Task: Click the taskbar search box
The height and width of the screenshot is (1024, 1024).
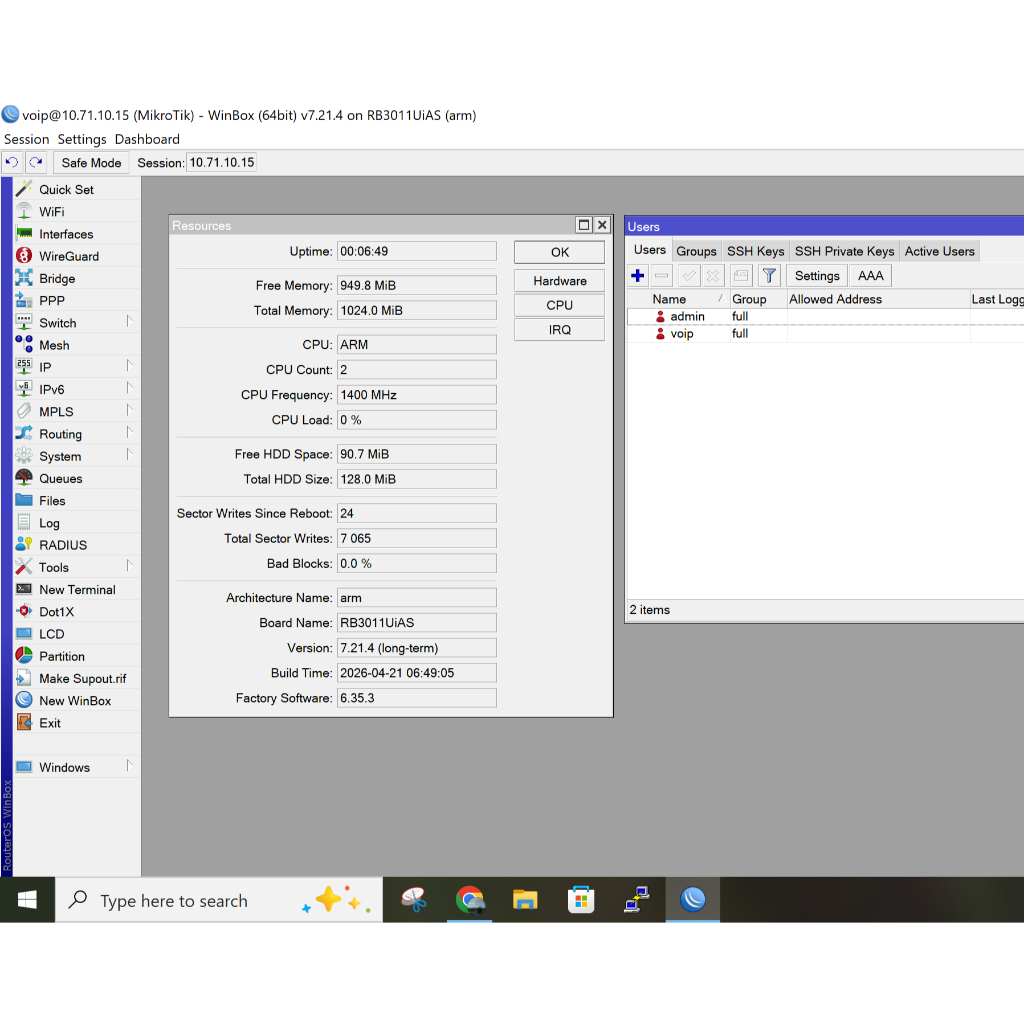Action: (x=219, y=900)
